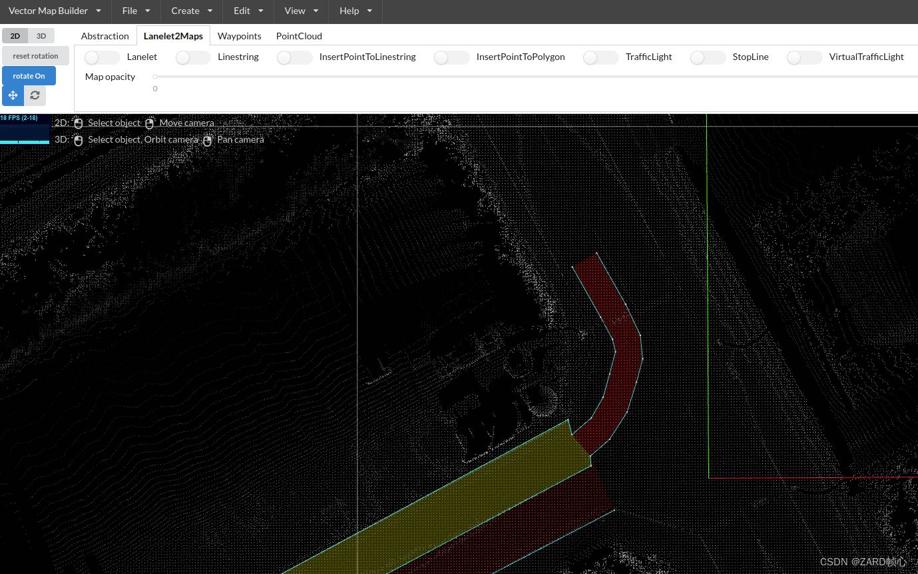Switch to 2D view mode

[15, 36]
